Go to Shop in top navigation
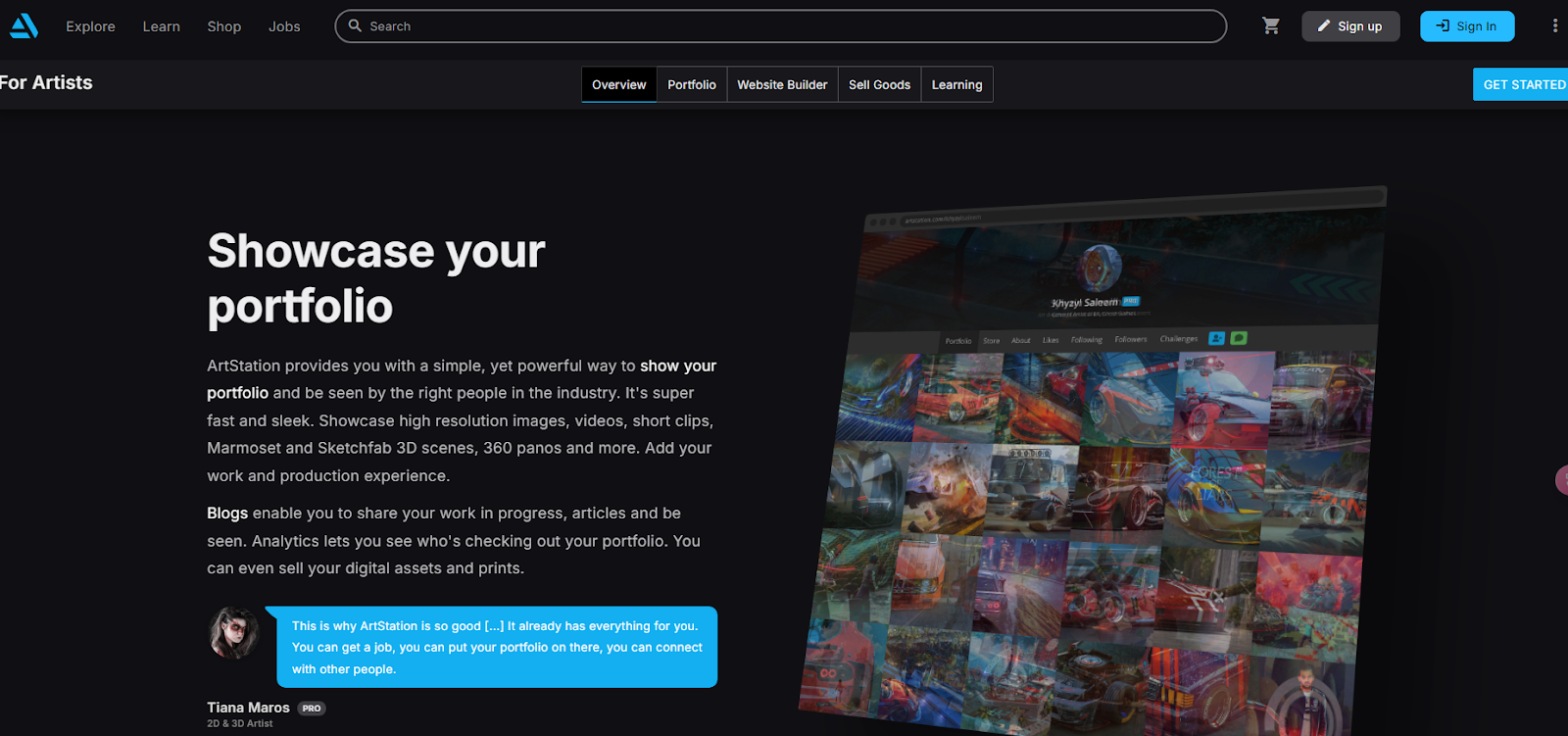The width and height of the screenshot is (1568, 736). (x=223, y=26)
